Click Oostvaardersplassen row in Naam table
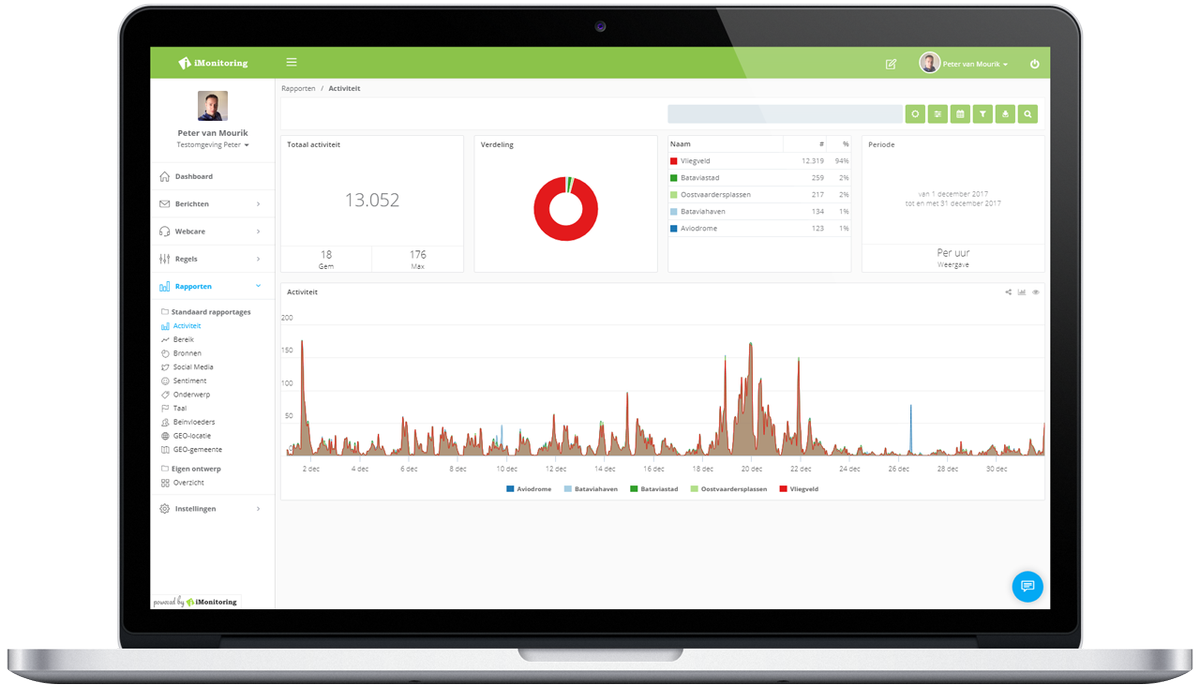The image size is (1200, 687). (x=759, y=195)
